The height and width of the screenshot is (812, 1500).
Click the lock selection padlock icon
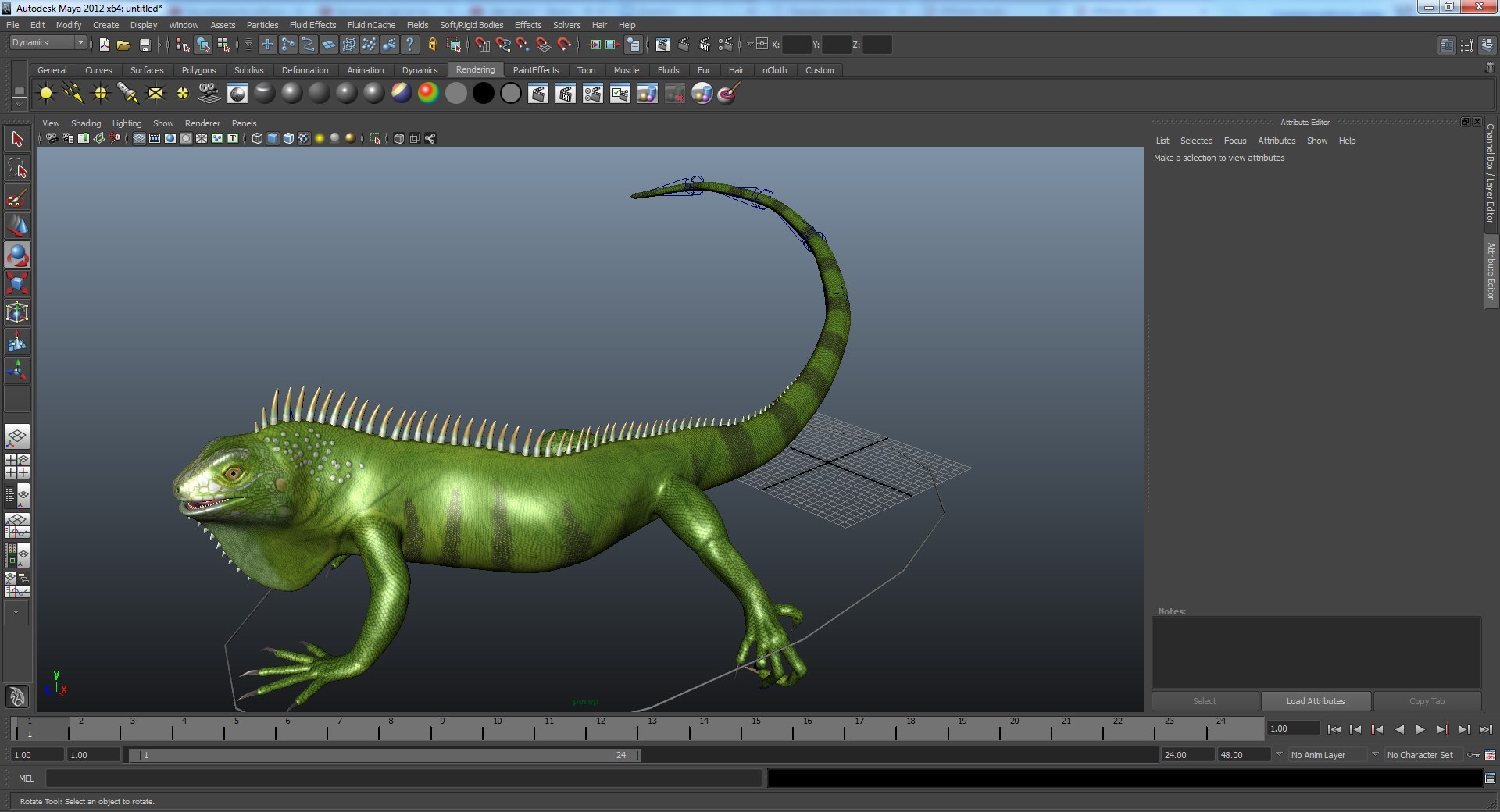click(432, 45)
